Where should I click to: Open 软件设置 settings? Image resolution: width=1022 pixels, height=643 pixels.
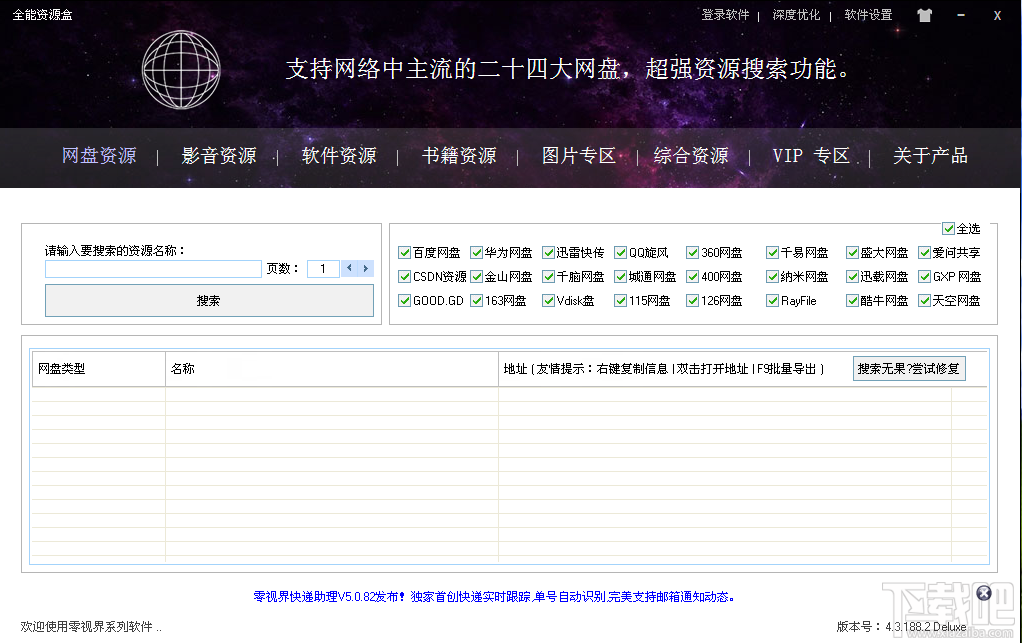coord(868,15)
